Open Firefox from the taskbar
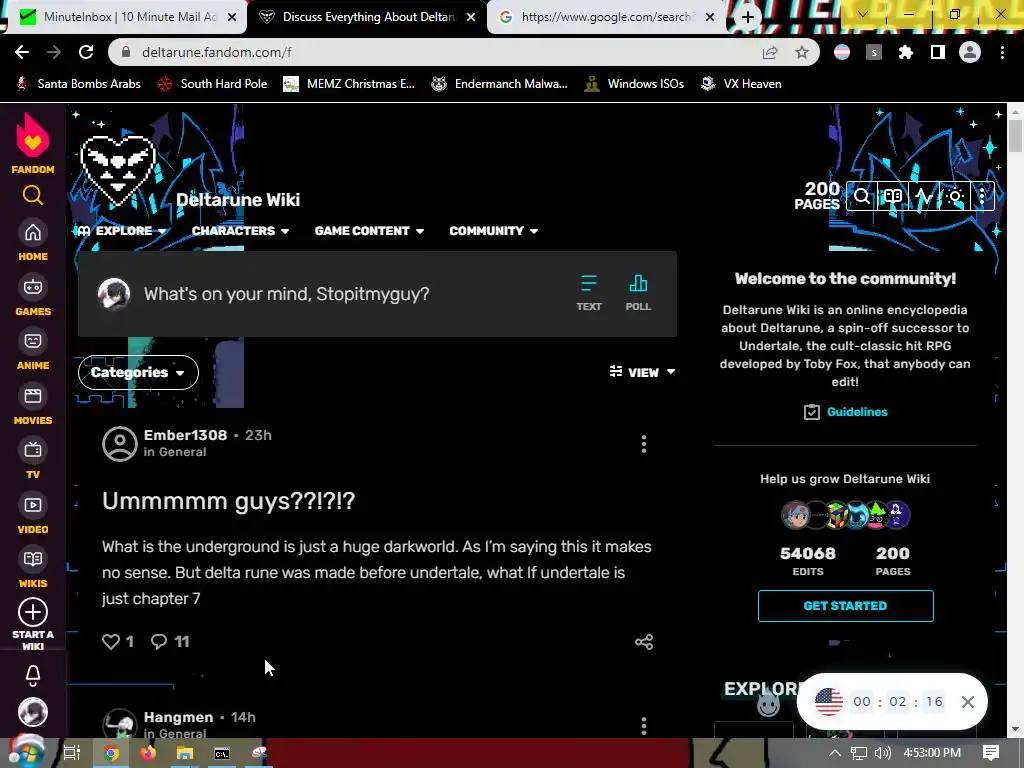The height and width of the screenshot is (768, 1024). [148, 753]
